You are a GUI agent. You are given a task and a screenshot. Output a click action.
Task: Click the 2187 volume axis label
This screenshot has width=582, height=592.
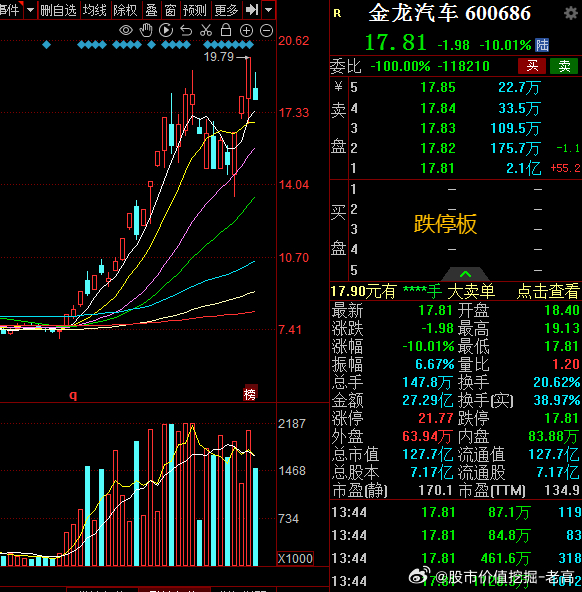point(292,424)
